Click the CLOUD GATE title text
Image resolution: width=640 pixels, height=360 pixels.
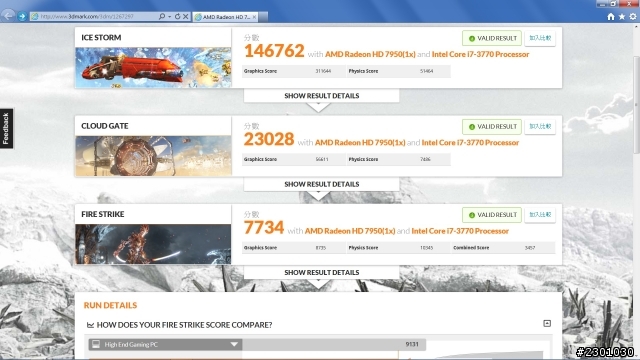click(x=105, y=126)
